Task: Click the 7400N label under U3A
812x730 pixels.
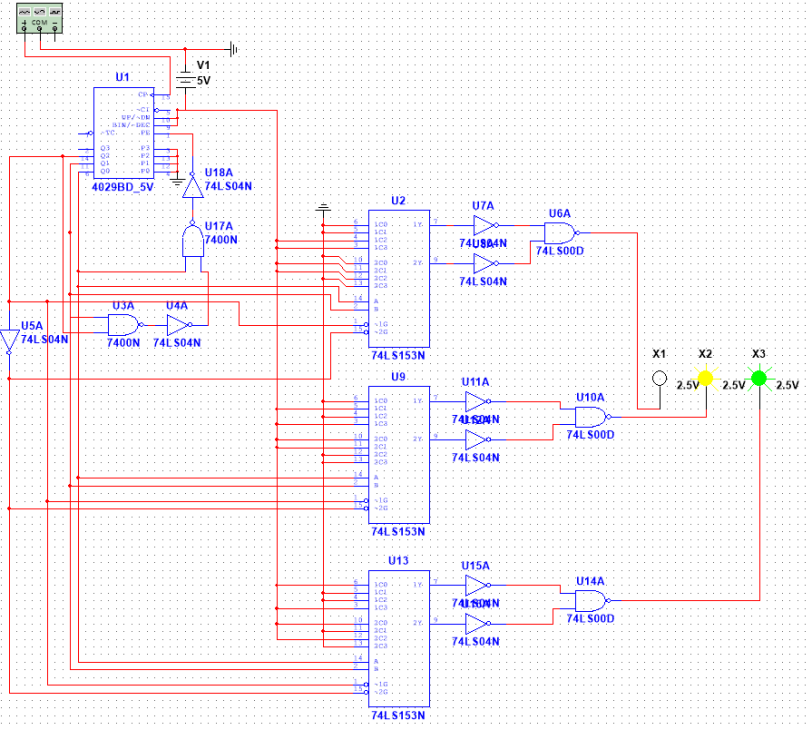Action: click(x=123, y=343)
